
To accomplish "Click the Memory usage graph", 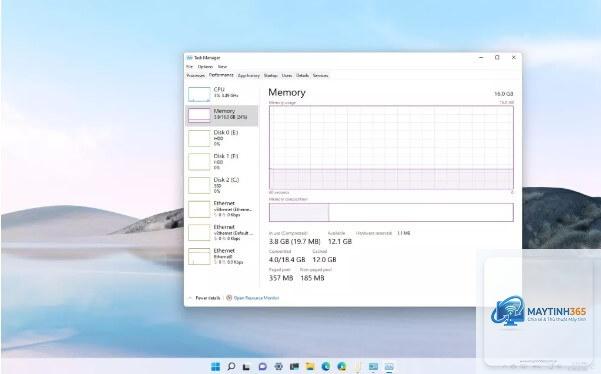I will [391, 148].
